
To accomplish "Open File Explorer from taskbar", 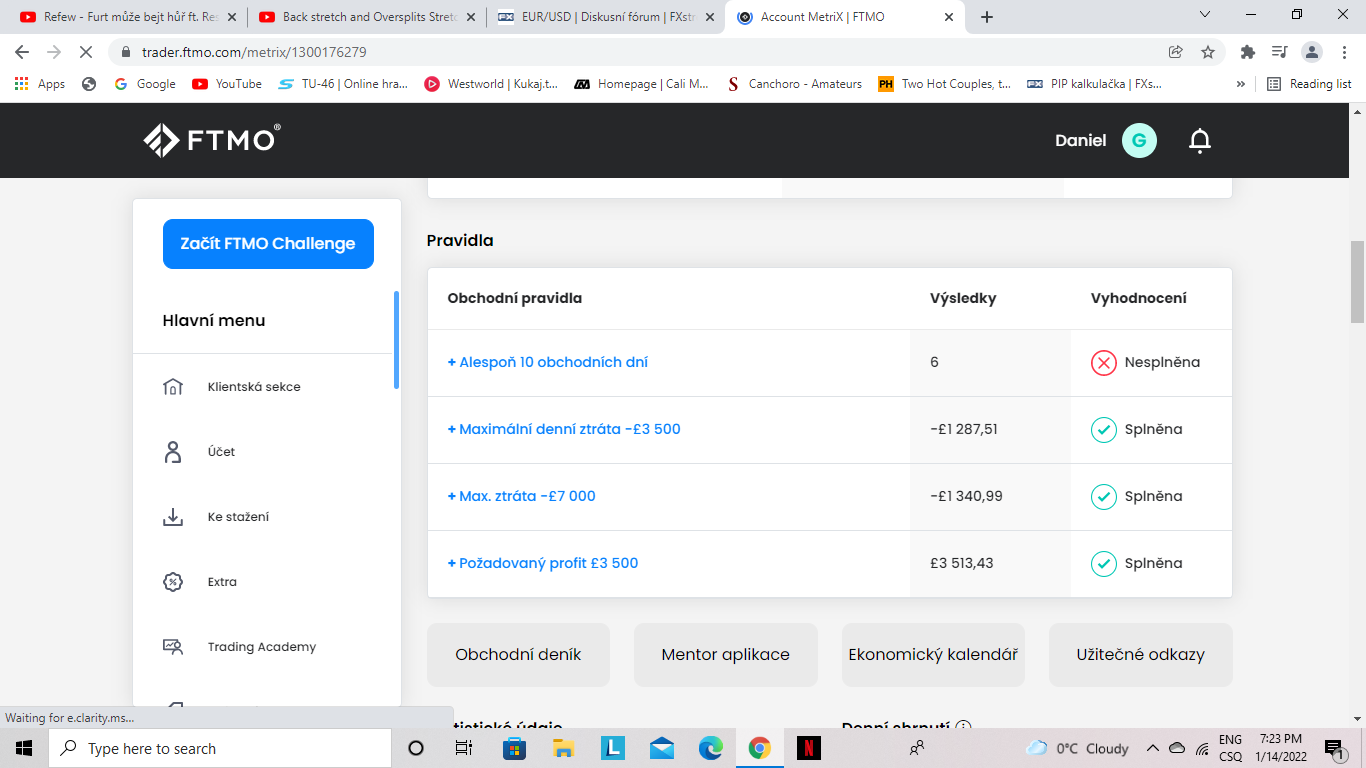I will 563,748.
